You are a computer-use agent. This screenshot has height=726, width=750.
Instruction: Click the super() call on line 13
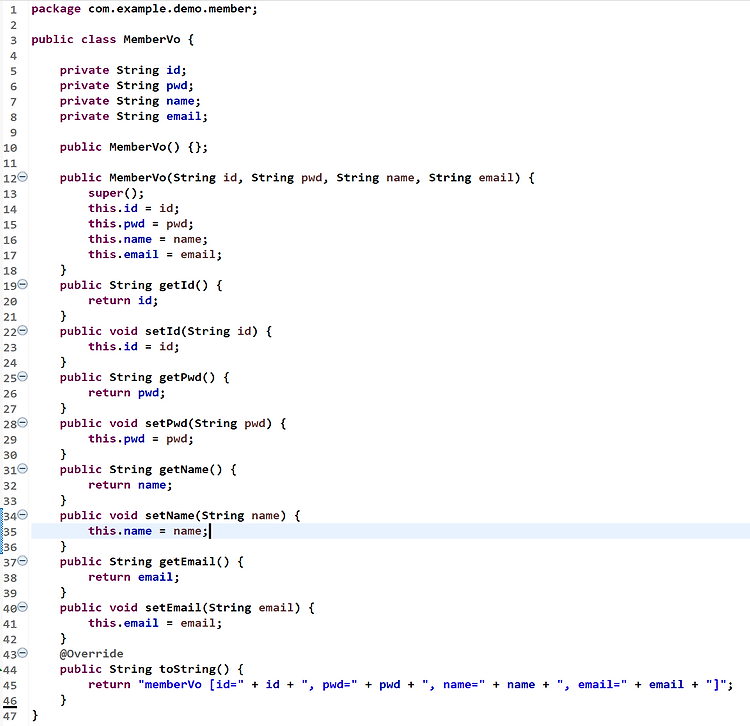click(116, 193)
